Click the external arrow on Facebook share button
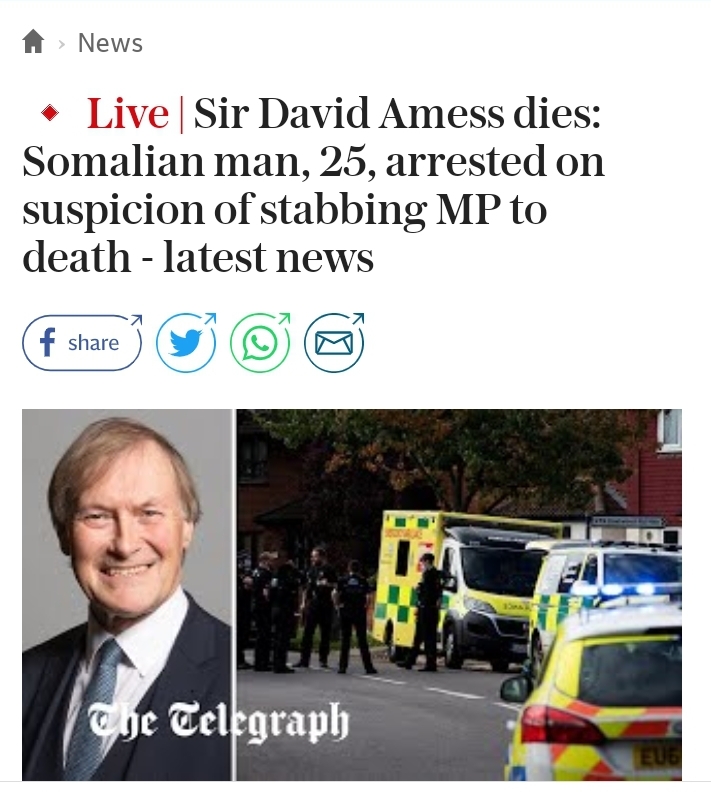 point(136,320)
